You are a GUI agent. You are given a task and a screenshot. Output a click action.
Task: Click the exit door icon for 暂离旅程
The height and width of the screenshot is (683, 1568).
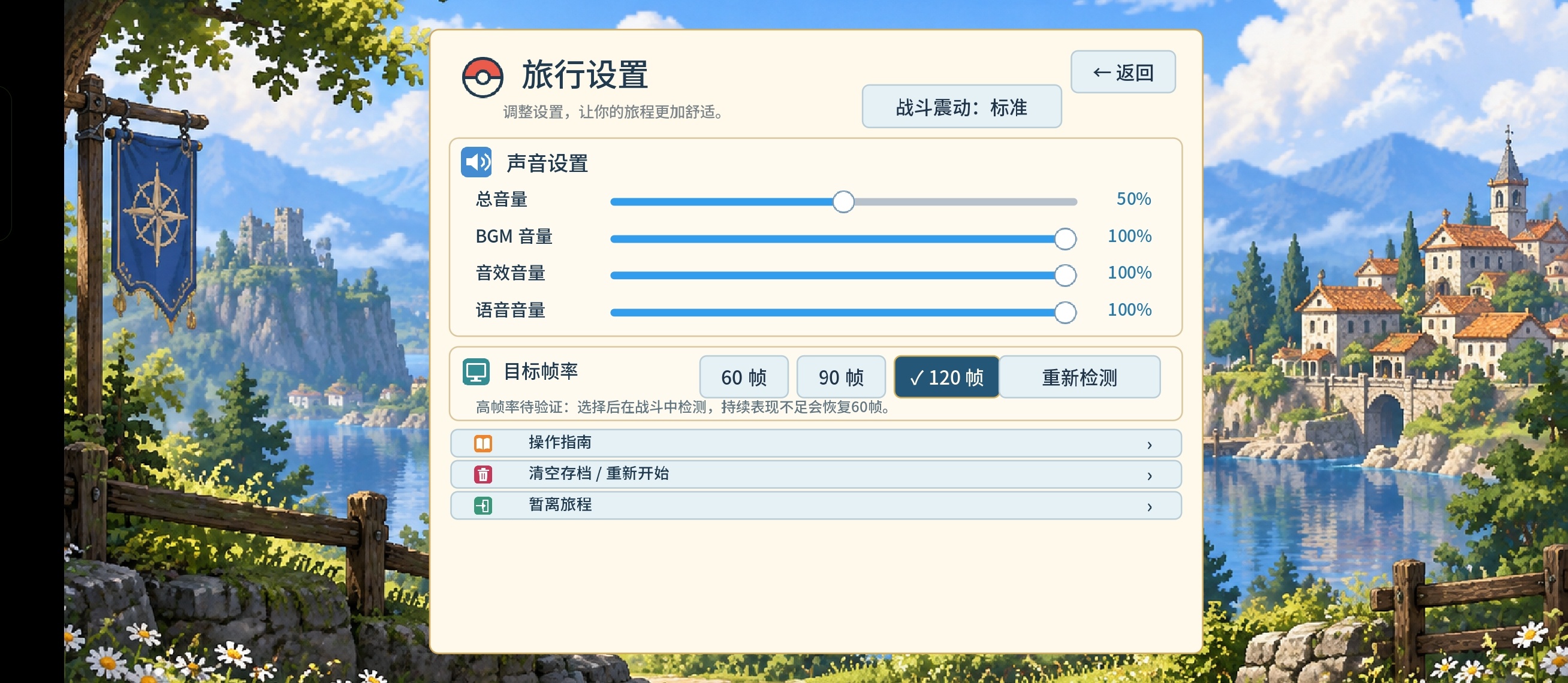pos(483,506)
